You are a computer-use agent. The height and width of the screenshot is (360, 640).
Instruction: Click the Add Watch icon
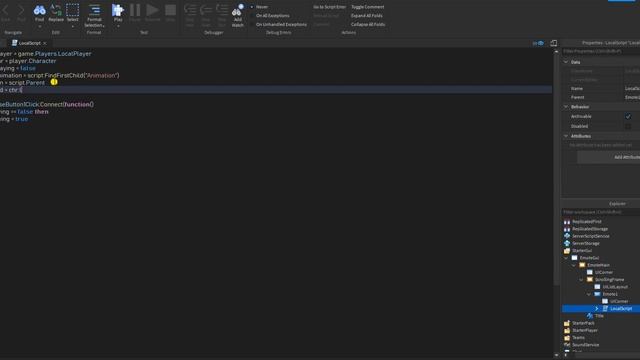click(238, 10)
